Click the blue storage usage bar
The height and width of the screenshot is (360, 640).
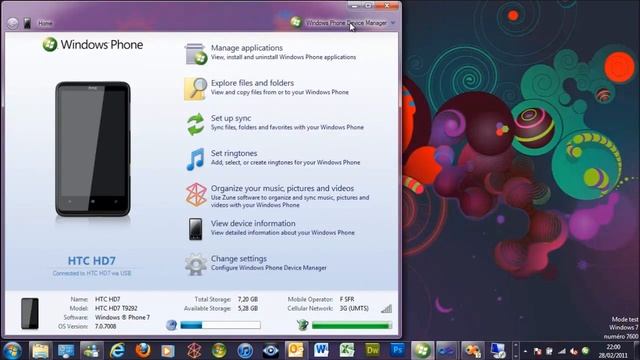tap(220, 325)
